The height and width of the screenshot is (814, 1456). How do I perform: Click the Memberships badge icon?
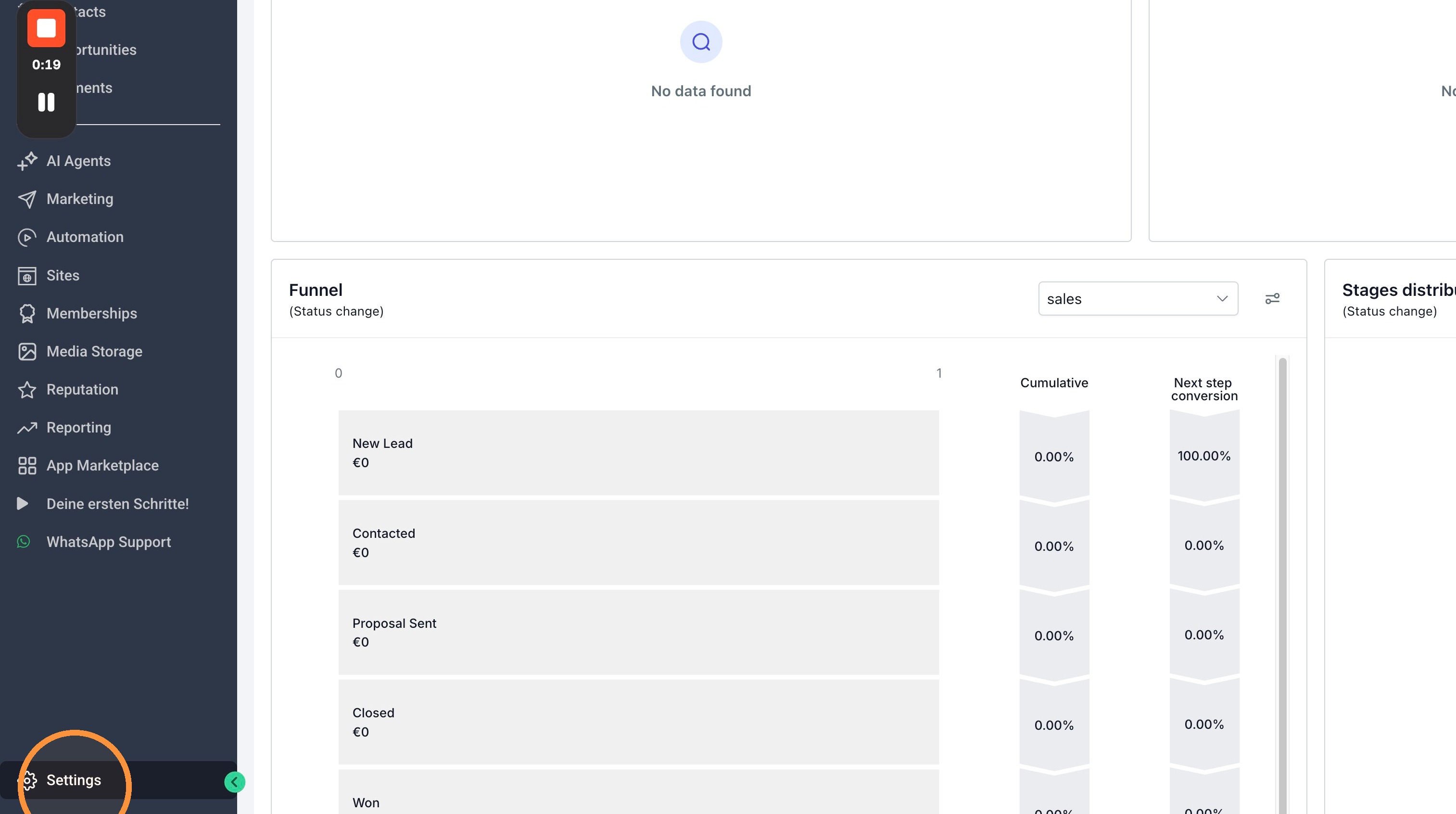[27, 314]
